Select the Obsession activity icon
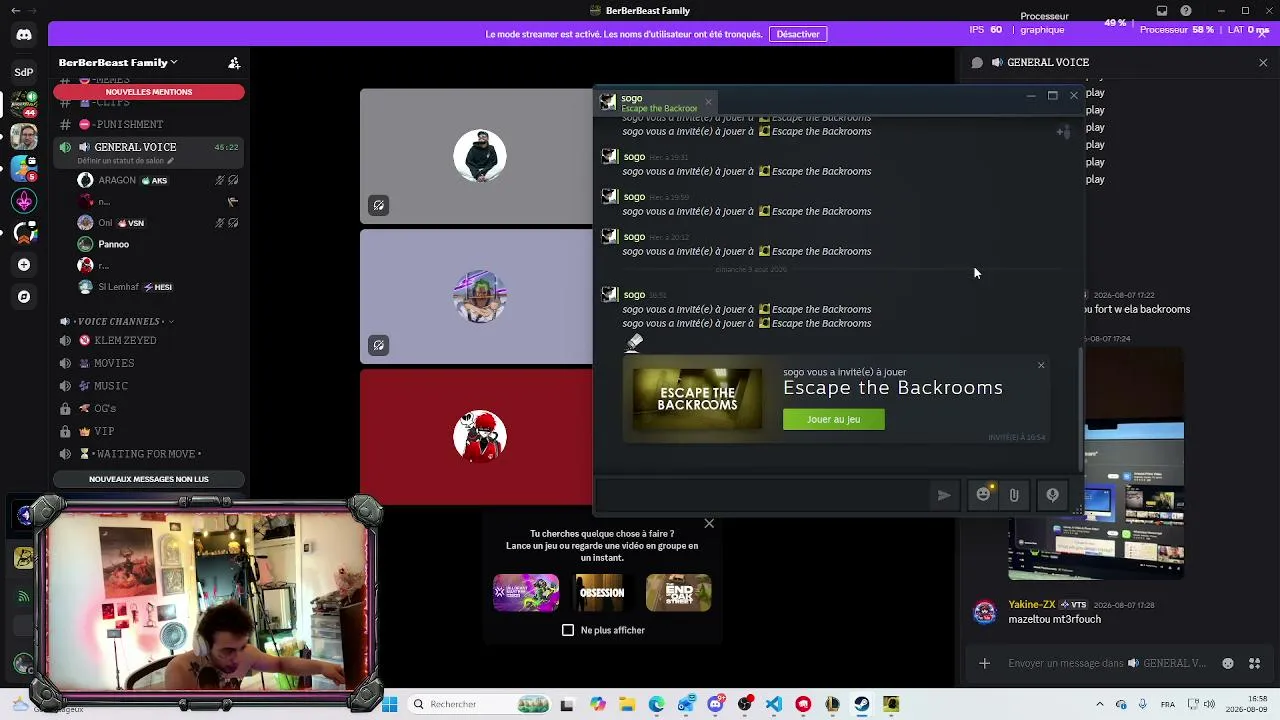The width and height of the screenshot is (1280, 720). tap(602, 593)
